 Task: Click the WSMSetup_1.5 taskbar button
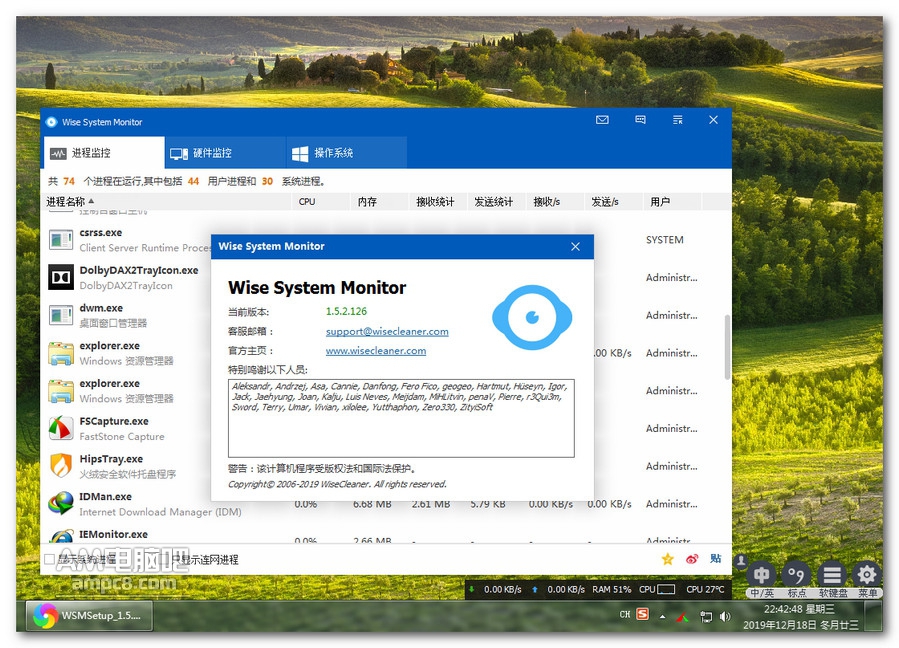point(89,615)
